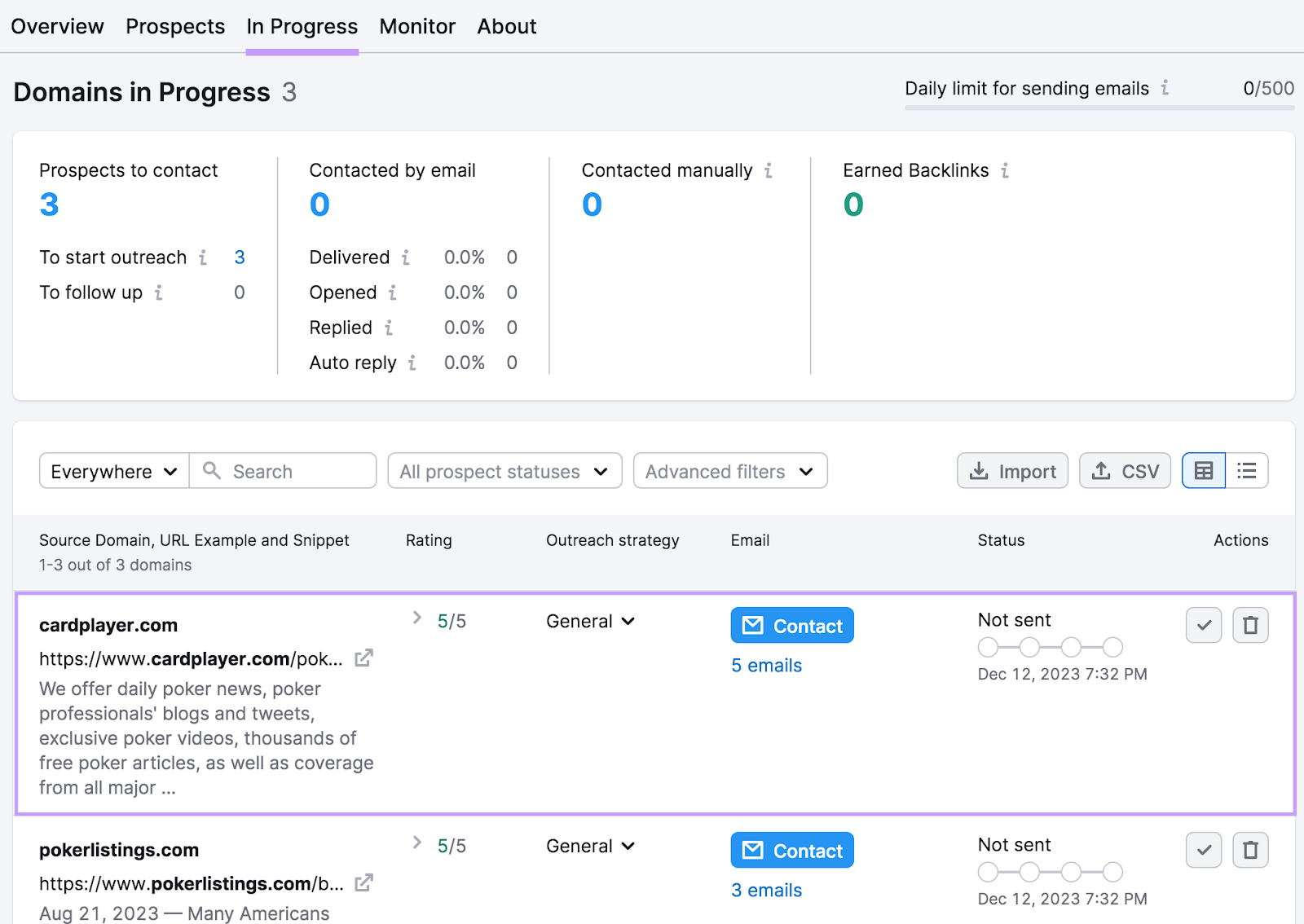This screenshot has height=924, width=1304.
Task: Export prospects using the CSV icon
Action: pyautogui.click(x=1125, y=470)
